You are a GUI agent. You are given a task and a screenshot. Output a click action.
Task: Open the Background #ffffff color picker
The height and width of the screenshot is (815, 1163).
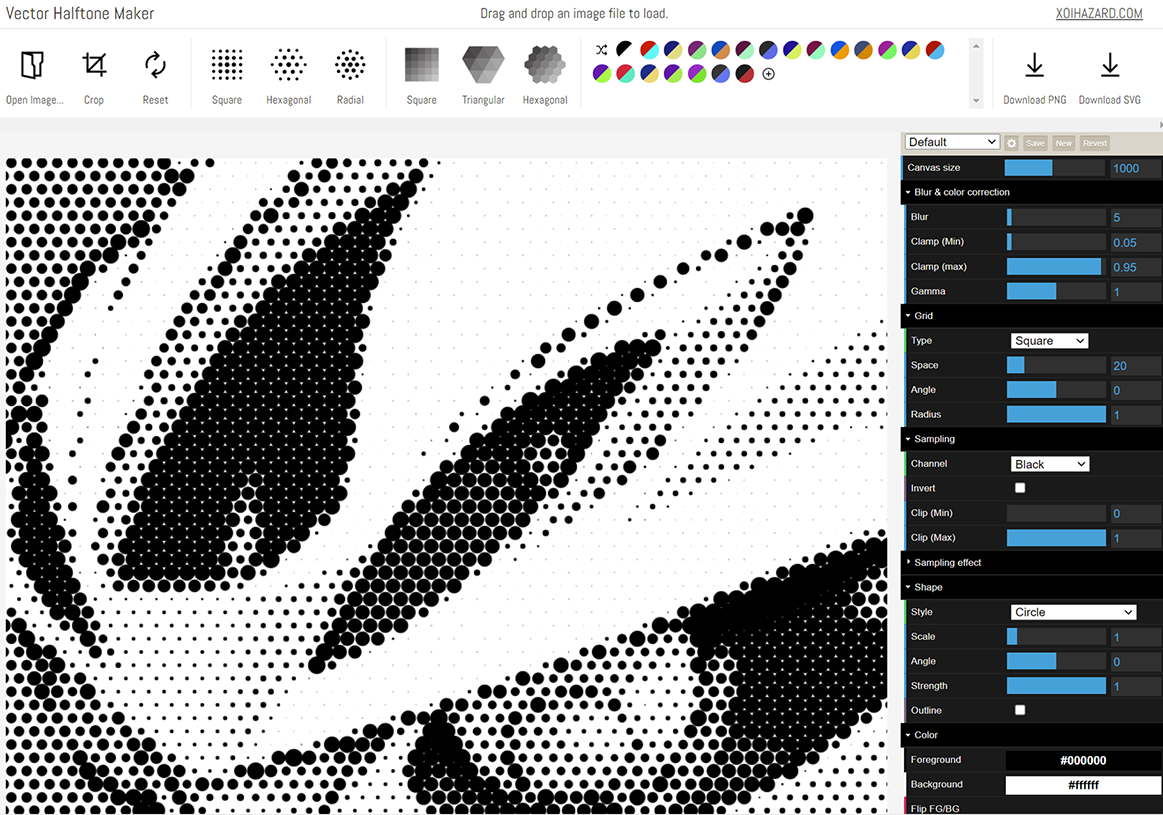coord(1083,785)
